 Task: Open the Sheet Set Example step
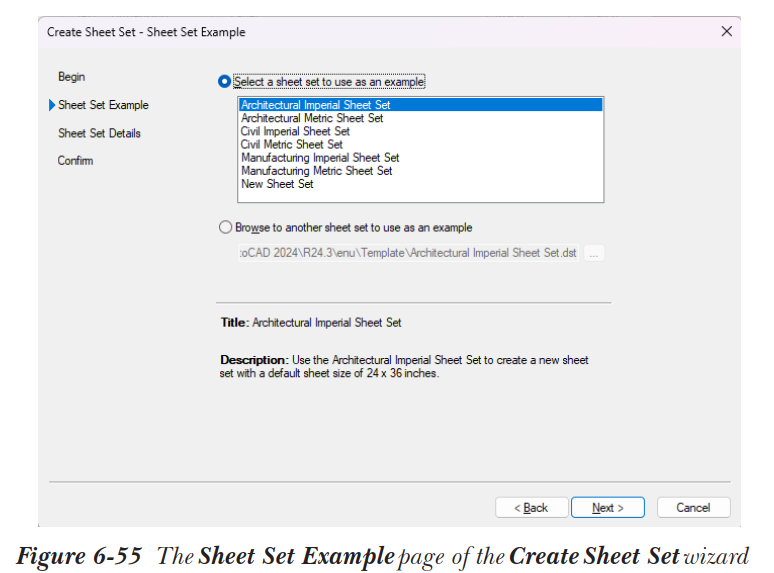click(x=103, y=105)
